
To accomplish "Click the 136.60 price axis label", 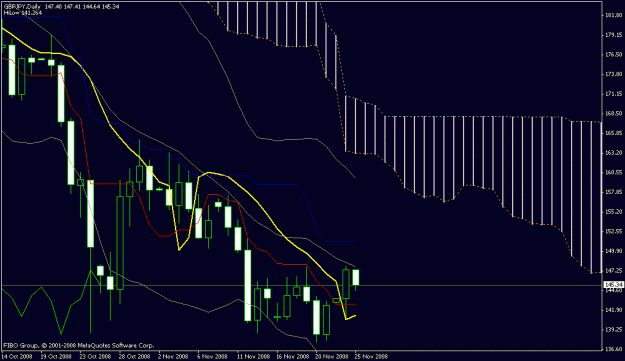I will [x=614, y=349].
